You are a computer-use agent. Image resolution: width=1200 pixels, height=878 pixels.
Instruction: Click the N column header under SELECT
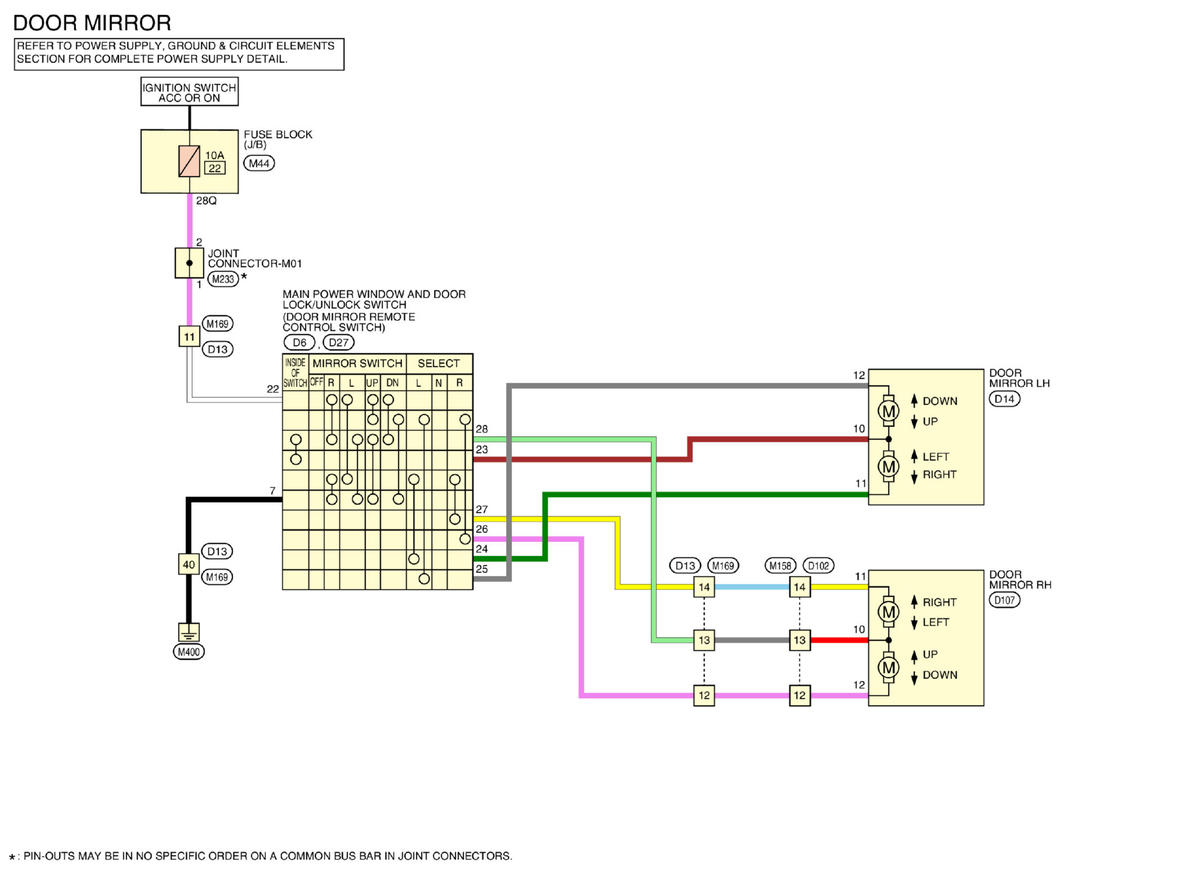[x=438, y=382]
